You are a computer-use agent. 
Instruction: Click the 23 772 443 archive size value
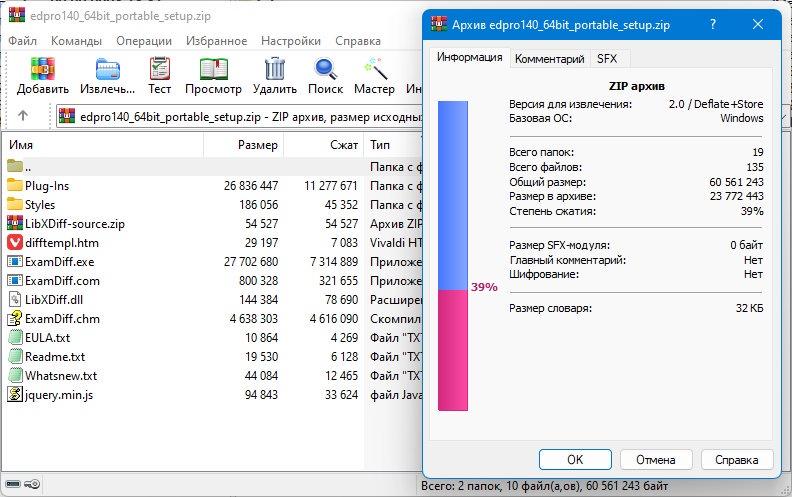[x=736, y=196]
